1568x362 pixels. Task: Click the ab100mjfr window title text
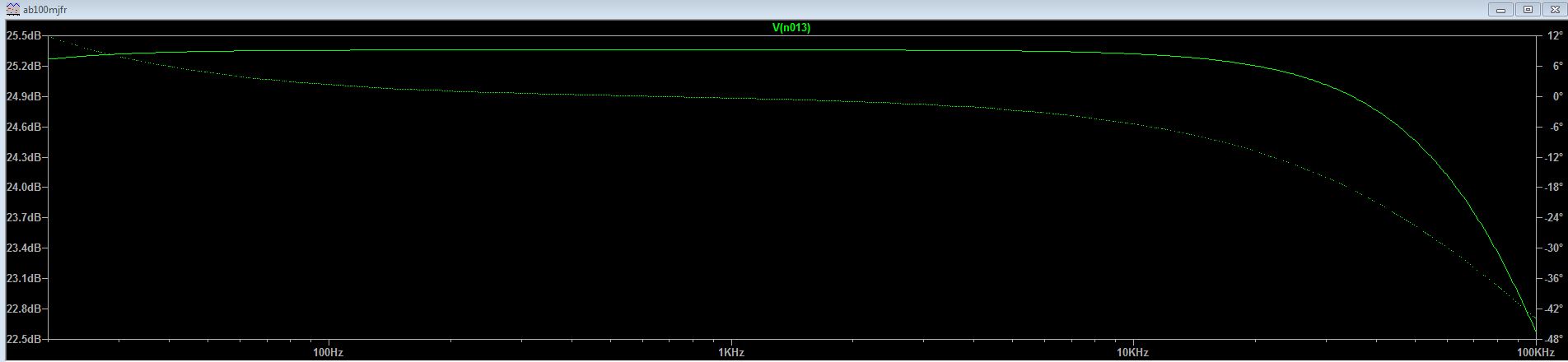pos(44,9)
